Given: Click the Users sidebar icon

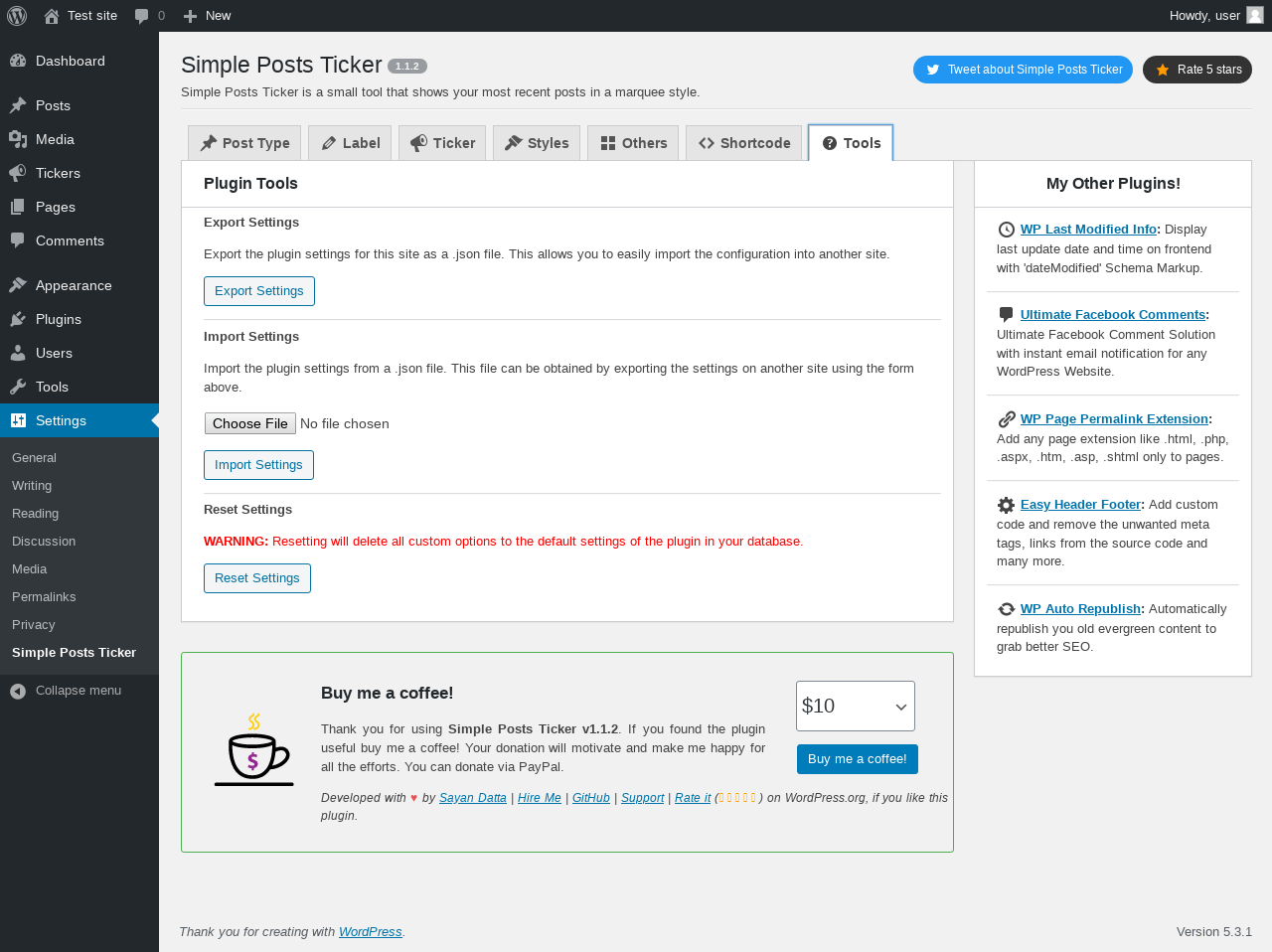Looking at the screenshot, I should click(x=18, y=353).
